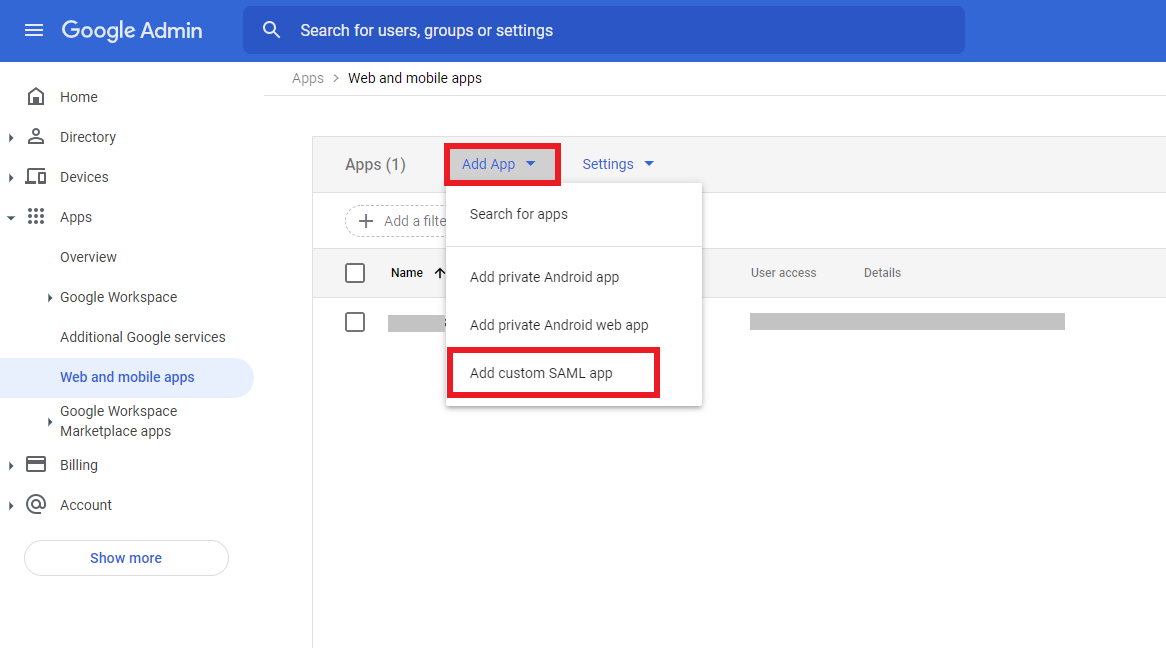
Task: Expand the Directory sidebar section
Action: (x=10, y=137)
